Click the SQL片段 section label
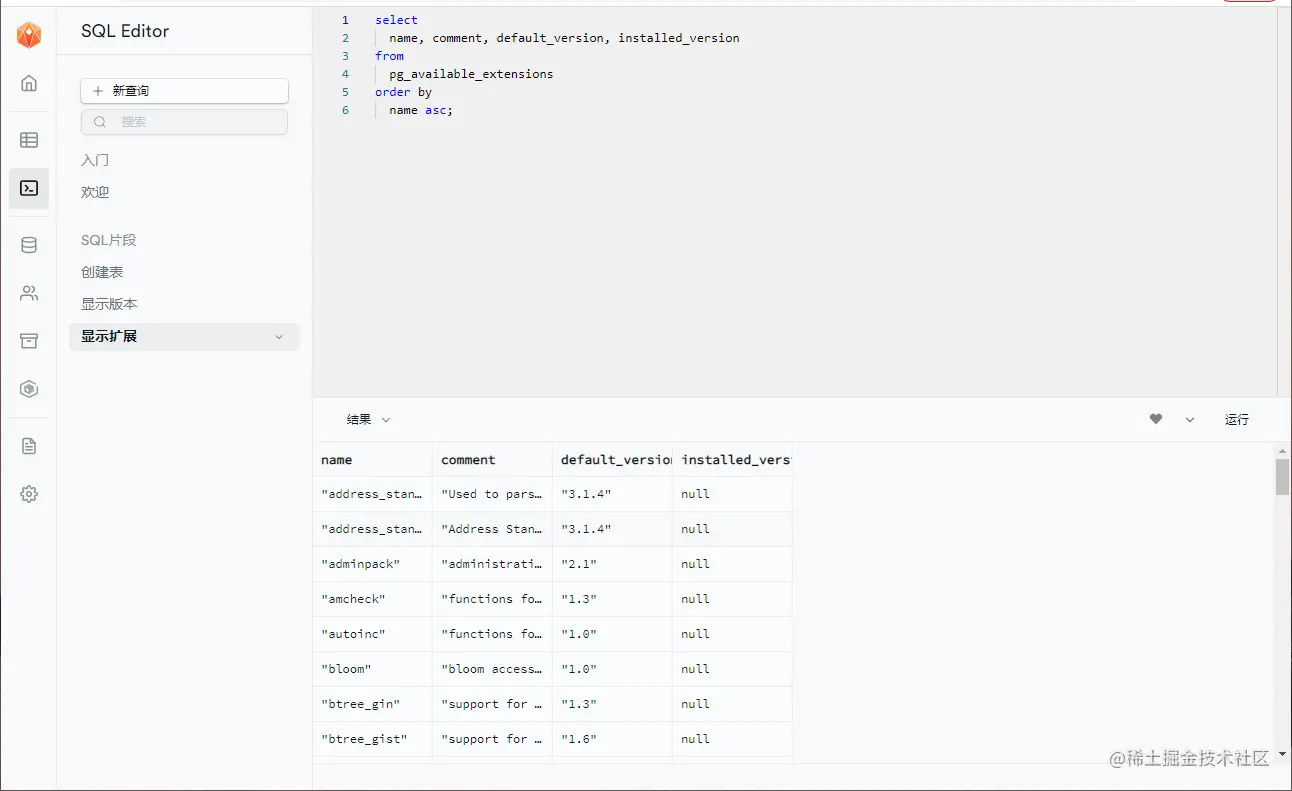The height and width of the screenshot is (791, 1292). 108,240
